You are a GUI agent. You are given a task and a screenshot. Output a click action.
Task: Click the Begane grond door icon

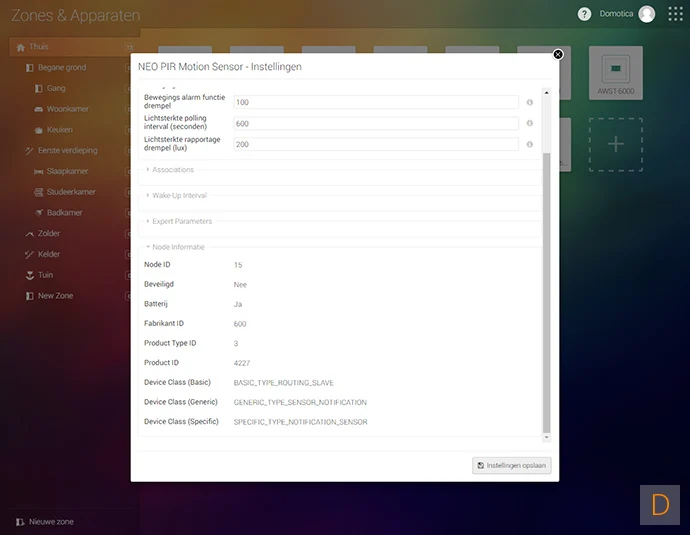click(29, 68)
